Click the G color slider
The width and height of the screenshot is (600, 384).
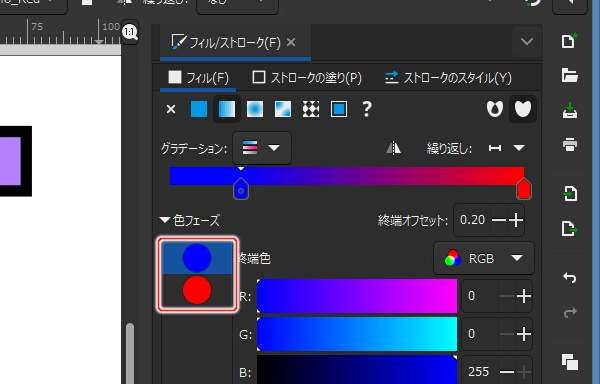357,334
